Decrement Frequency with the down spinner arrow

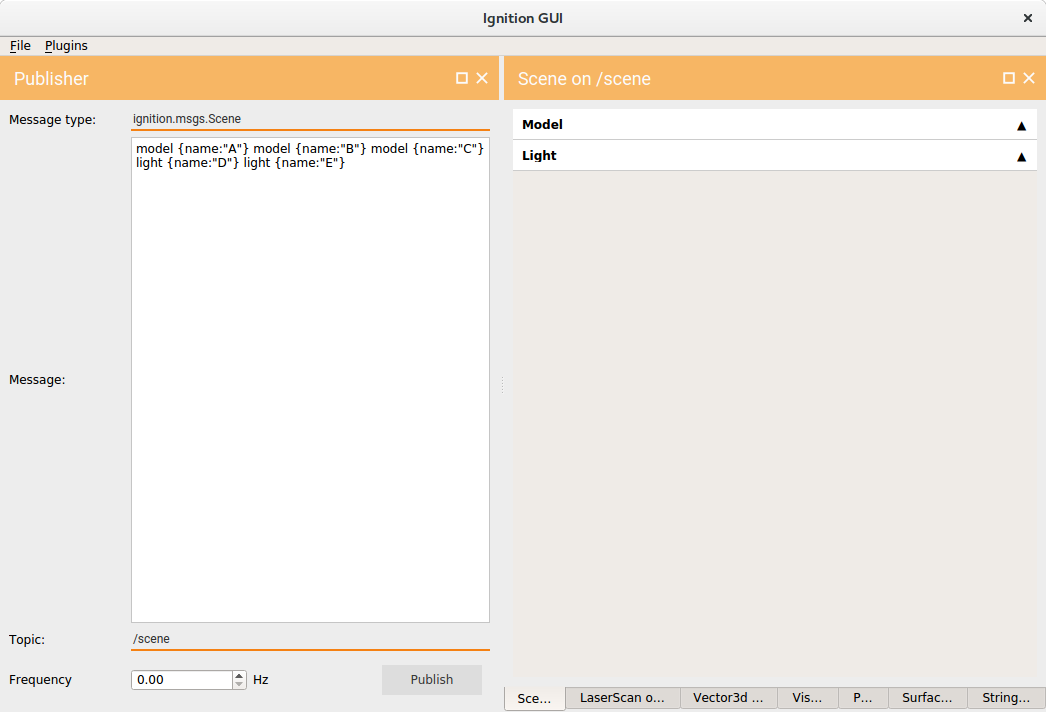238,684
